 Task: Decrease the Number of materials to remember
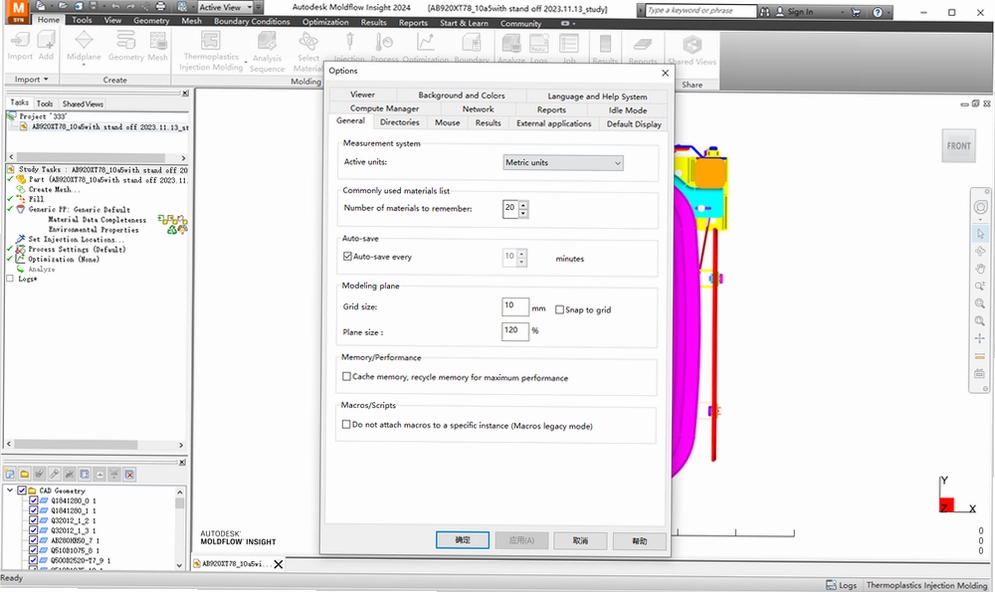pos(523,213)
